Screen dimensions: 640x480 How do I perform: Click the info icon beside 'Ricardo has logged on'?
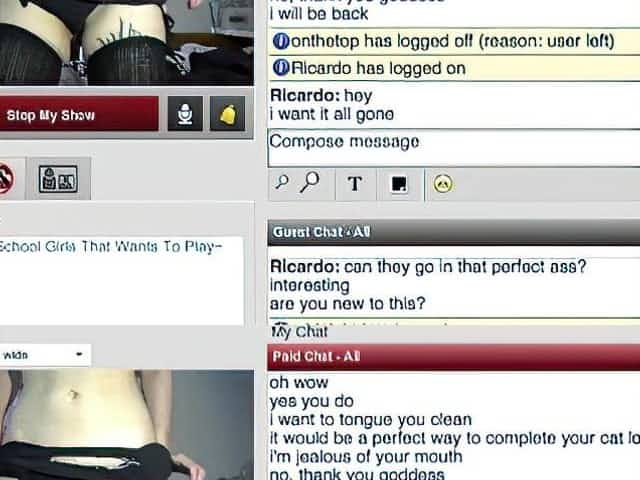tap(281, 68)
